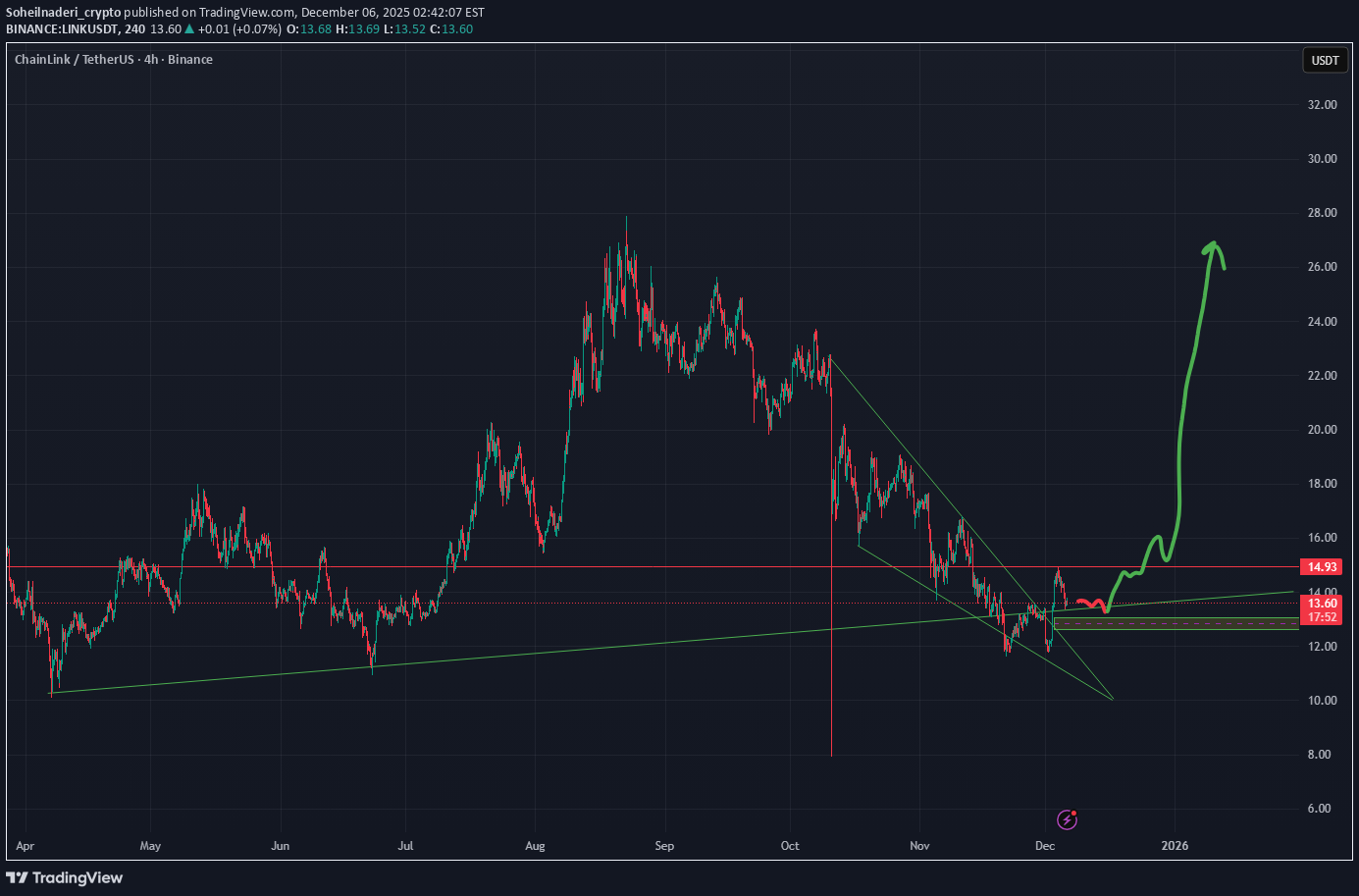Click the 2026 label on the time axis
Viewport: 1359px width, 896px height.
[x=1176, y=845]
